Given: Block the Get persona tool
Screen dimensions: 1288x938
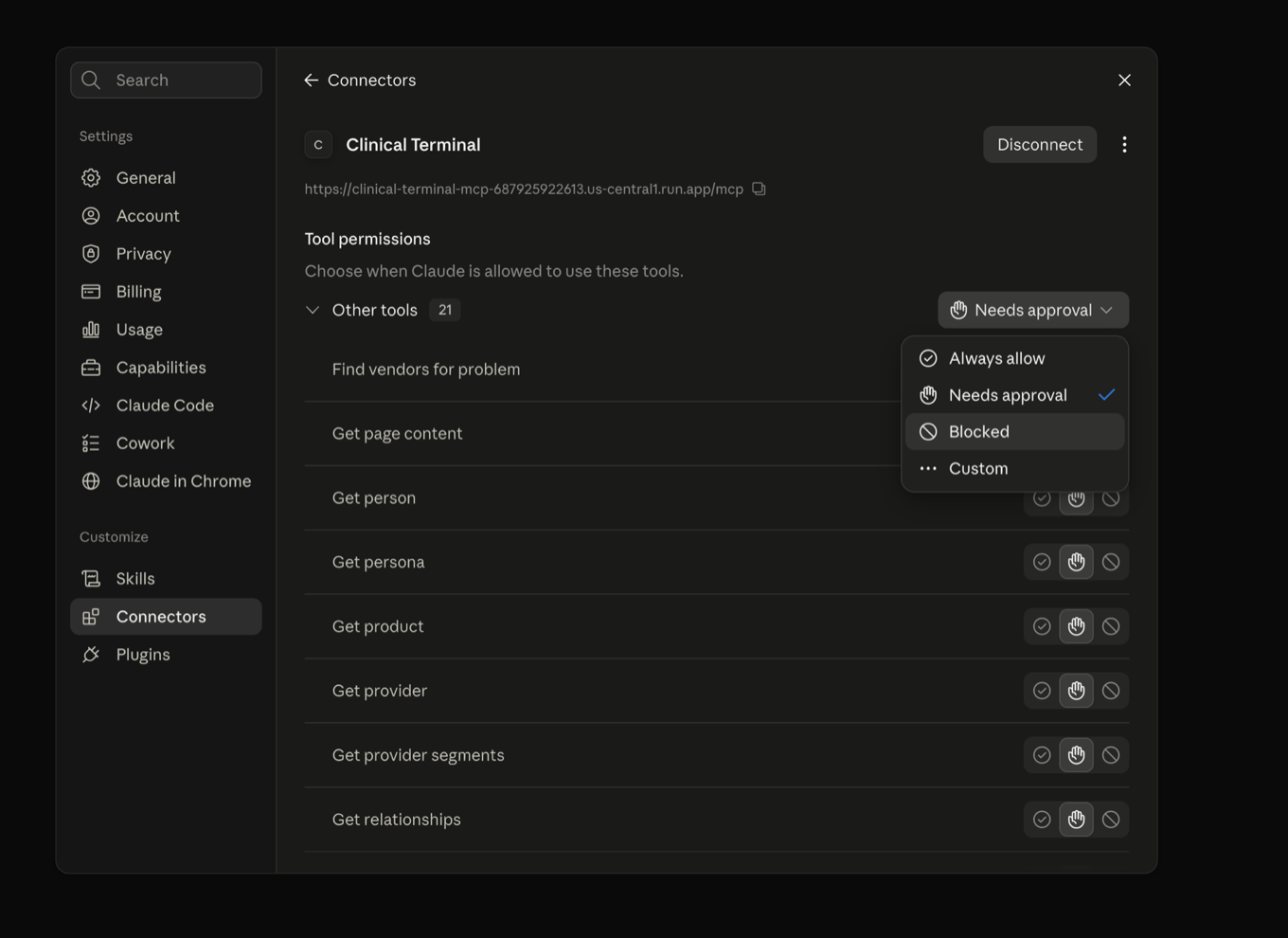Looking at the screenshot, I should tap(1111, 562).
